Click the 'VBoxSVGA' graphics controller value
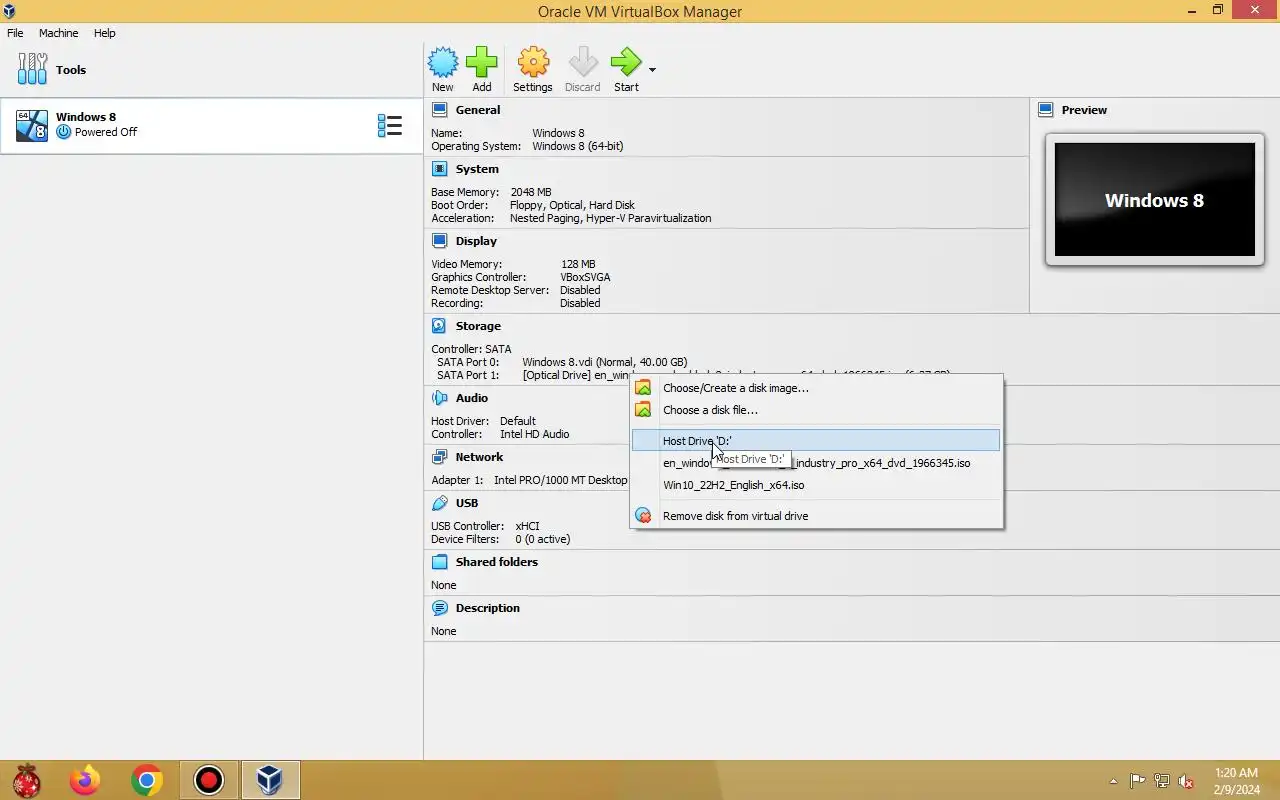Screen dimensions: 1280x800 (x=585, y=277)
